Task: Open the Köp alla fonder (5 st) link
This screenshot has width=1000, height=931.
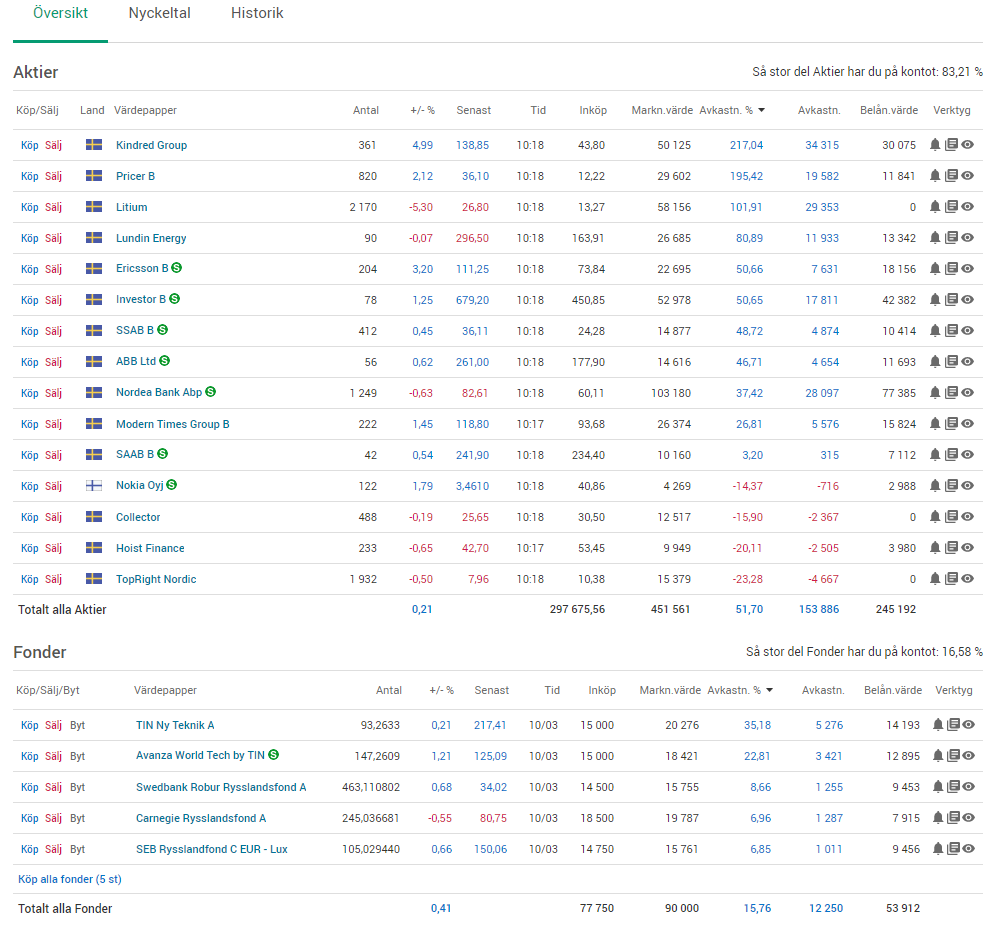Action: pyautogui.click(x=70, y=879)
